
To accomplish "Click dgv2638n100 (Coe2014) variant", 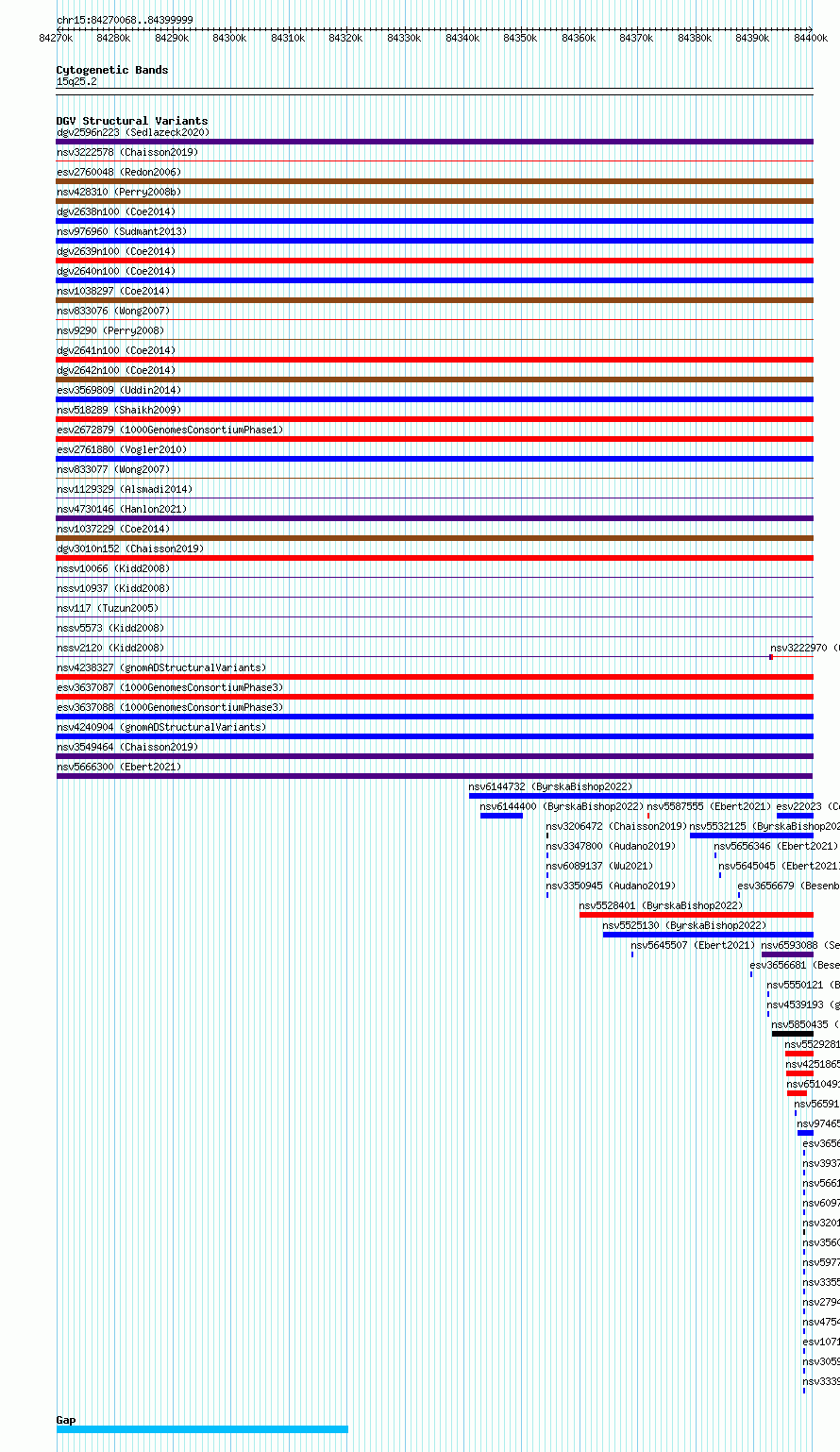I will coord(116,211).
